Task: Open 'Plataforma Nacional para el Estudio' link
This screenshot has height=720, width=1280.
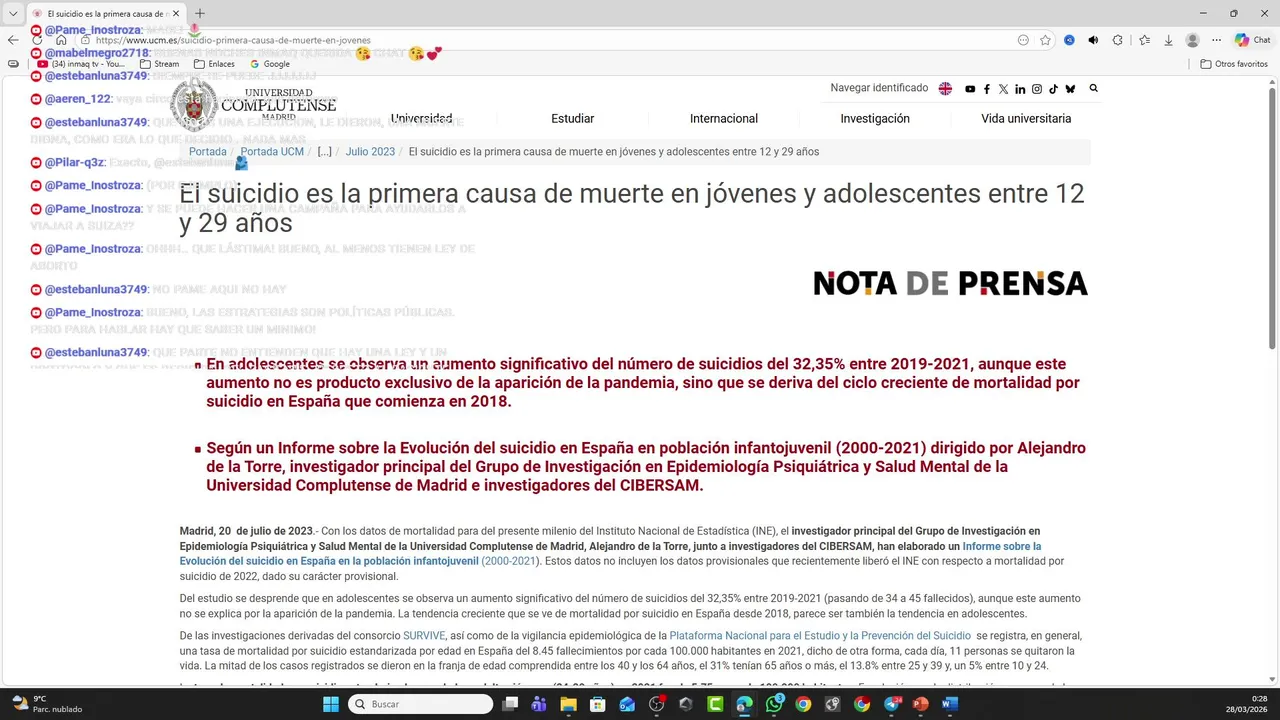Action: pyautogui.click(x=820, y=636)
